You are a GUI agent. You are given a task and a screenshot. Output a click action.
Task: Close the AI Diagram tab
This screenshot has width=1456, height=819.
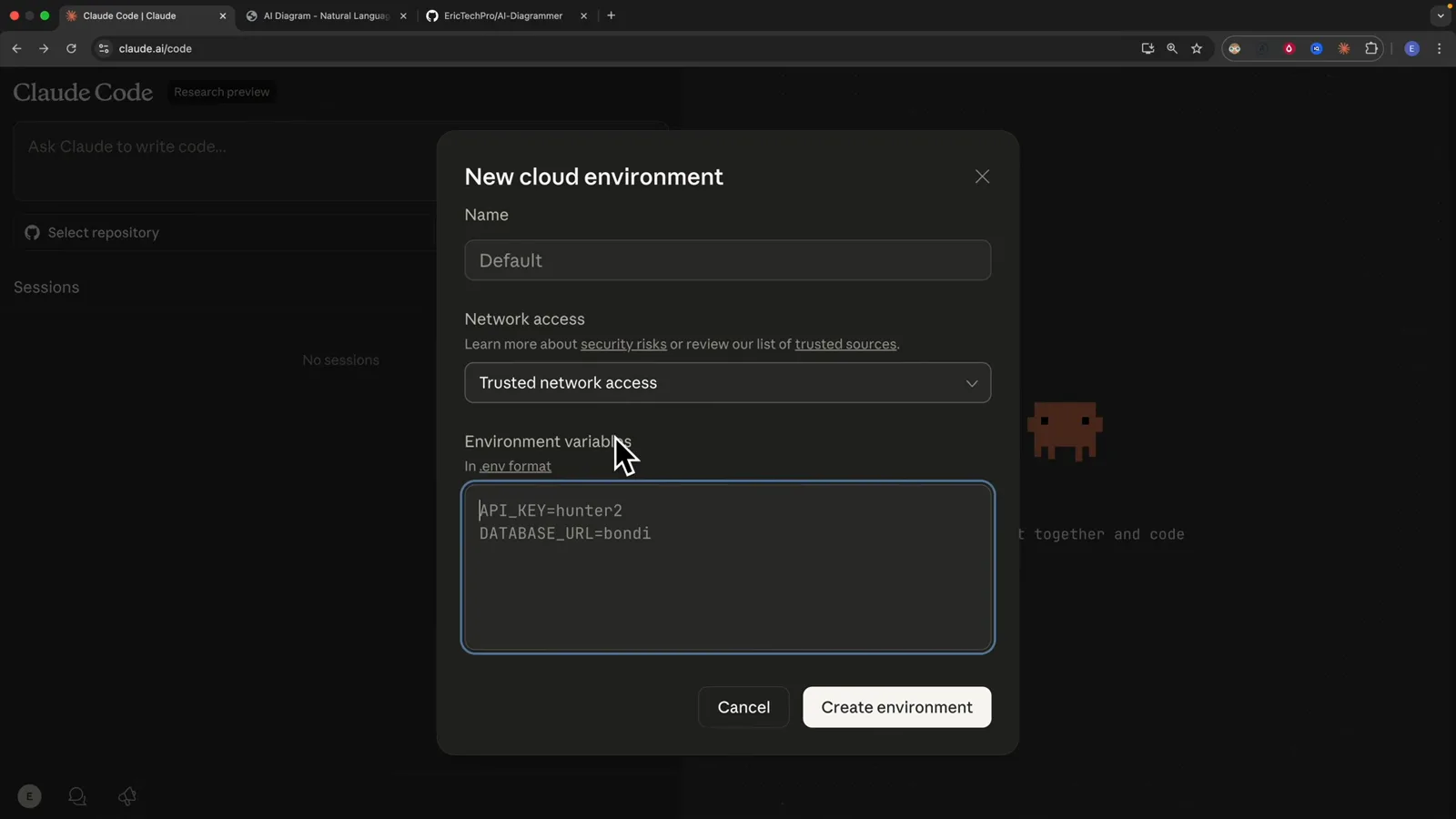403,15
